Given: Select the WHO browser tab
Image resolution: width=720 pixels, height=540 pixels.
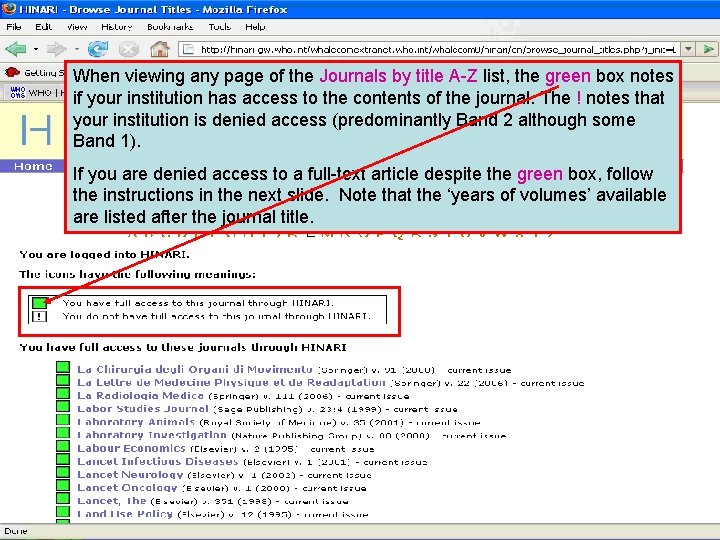Looking at the screenshot, I should [x=34, y=92].
